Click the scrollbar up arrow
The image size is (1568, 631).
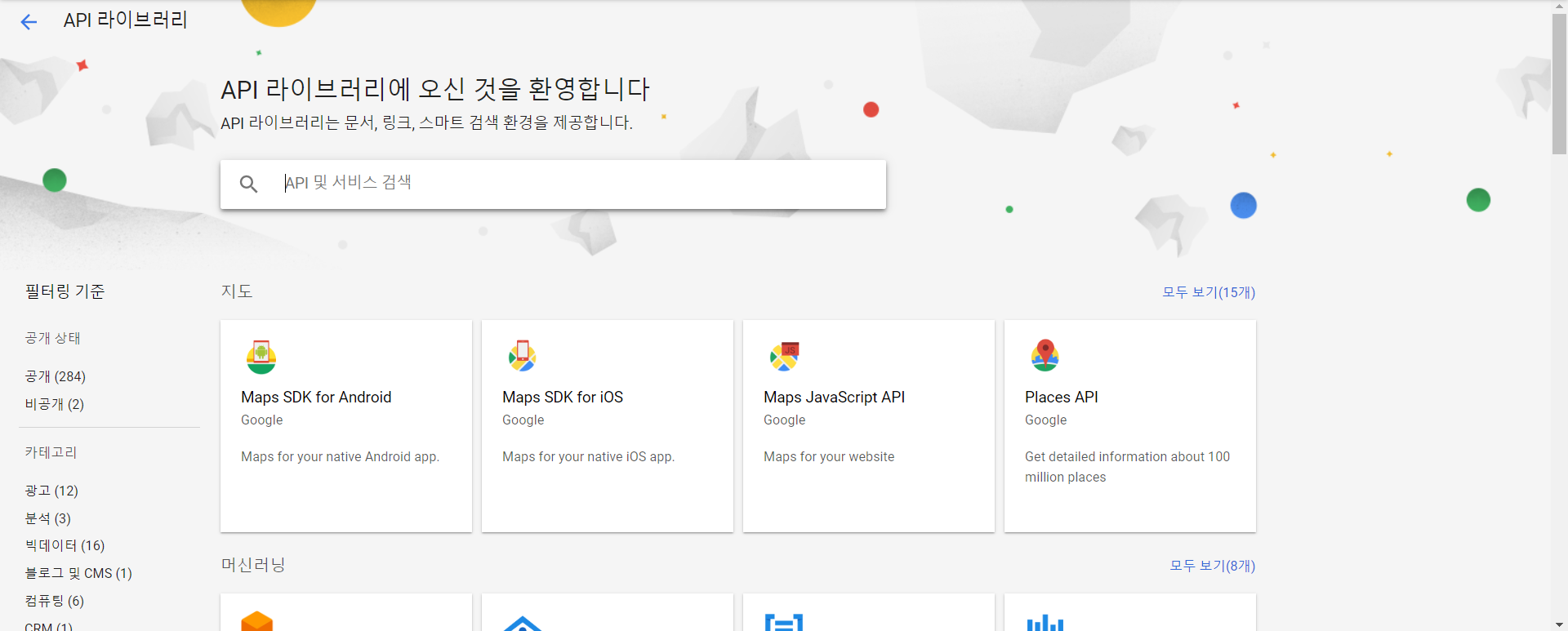click(x=1559, y=7)
